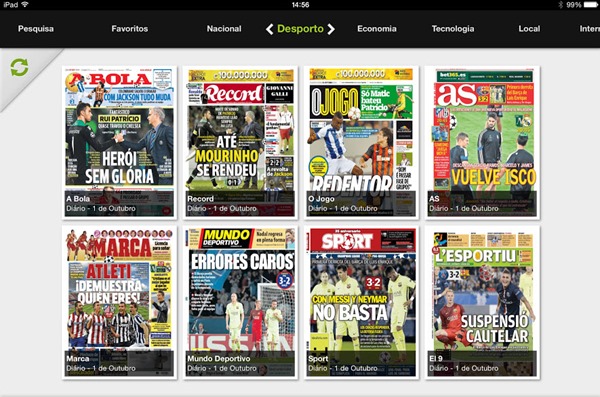Switch to the Local tab

point(529,29)
